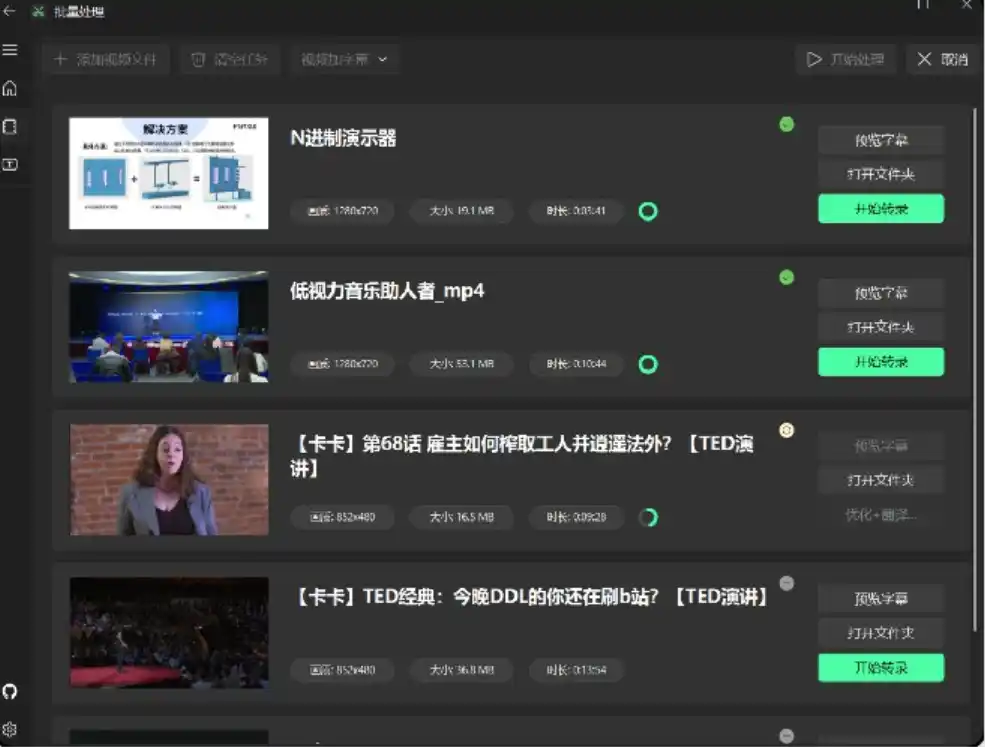
Task: Click the 大小 file size chip on TED经典 row
Action: 462,670
